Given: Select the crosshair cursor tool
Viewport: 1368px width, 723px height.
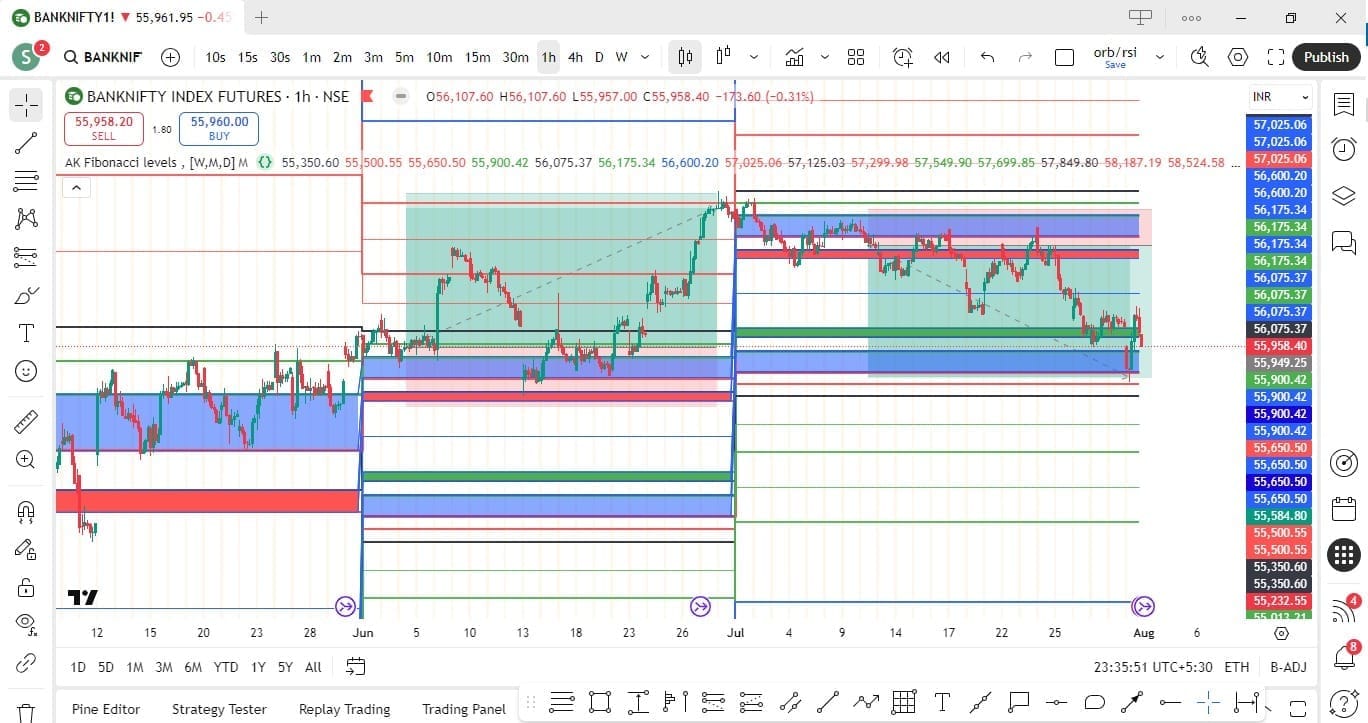Looking at the screenshot, I should click(26, 105).
